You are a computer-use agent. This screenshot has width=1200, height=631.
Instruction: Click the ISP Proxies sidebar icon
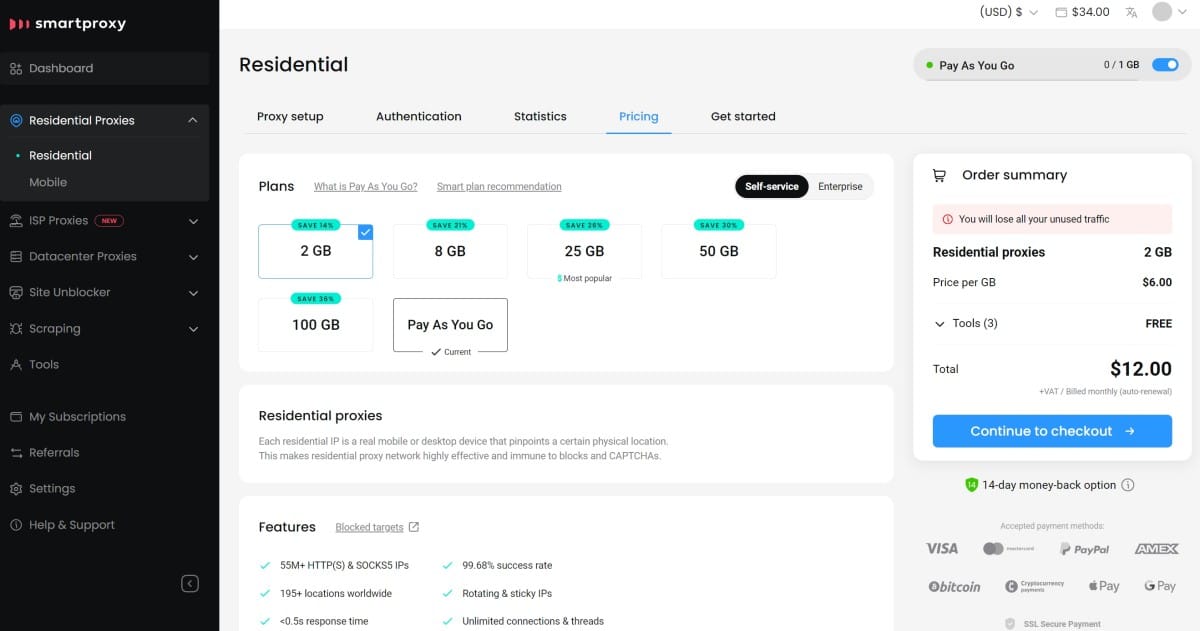coord(16,220)
